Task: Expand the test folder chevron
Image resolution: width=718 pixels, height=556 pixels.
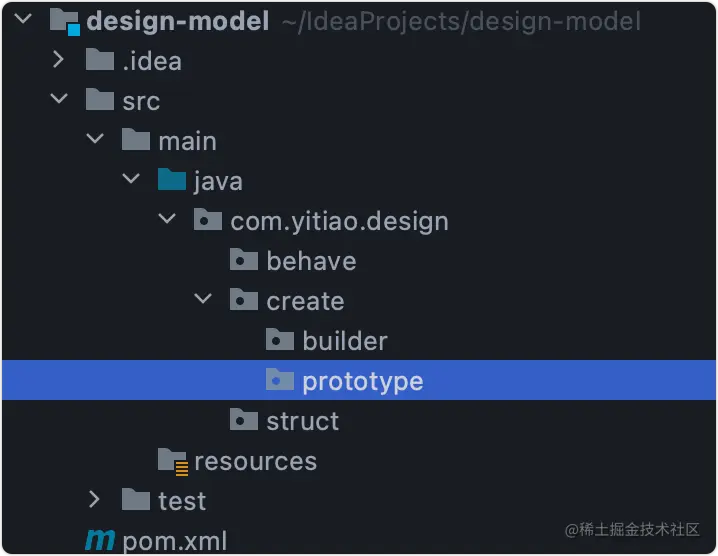Action: pyautogui.click(x=94, y=500)
